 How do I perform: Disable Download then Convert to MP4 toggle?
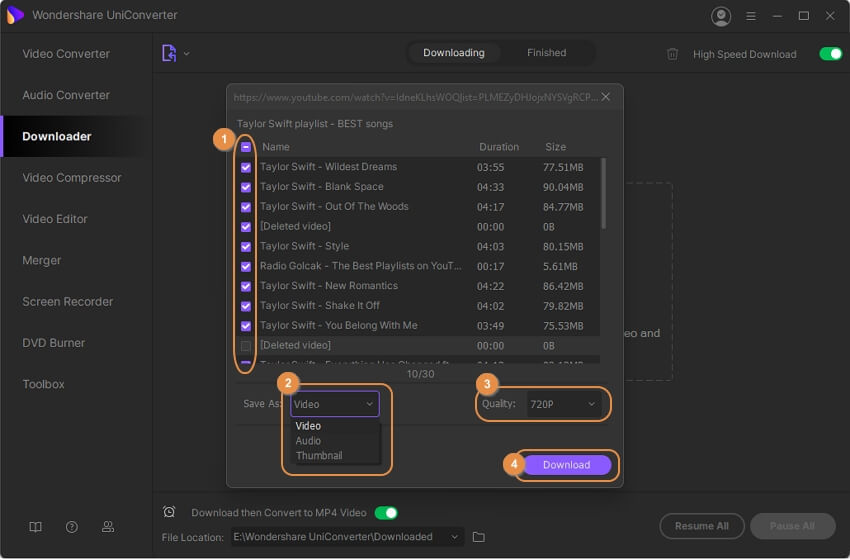tap(386, 513)
